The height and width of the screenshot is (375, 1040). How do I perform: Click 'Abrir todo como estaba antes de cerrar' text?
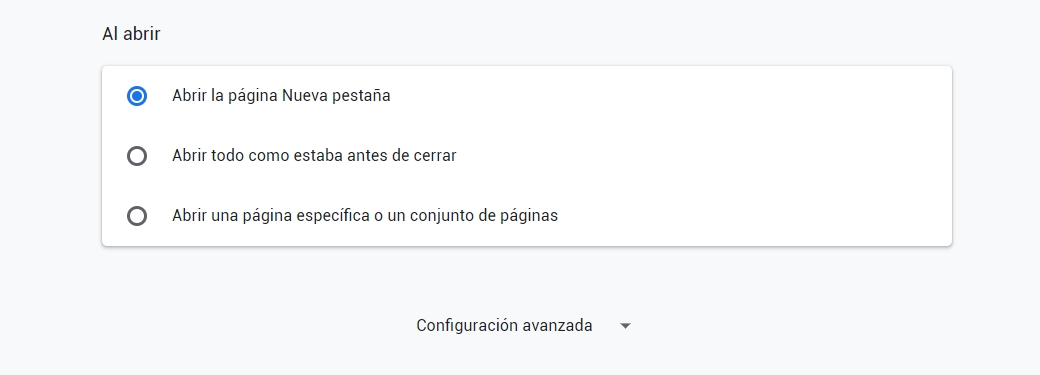(314, 156)
